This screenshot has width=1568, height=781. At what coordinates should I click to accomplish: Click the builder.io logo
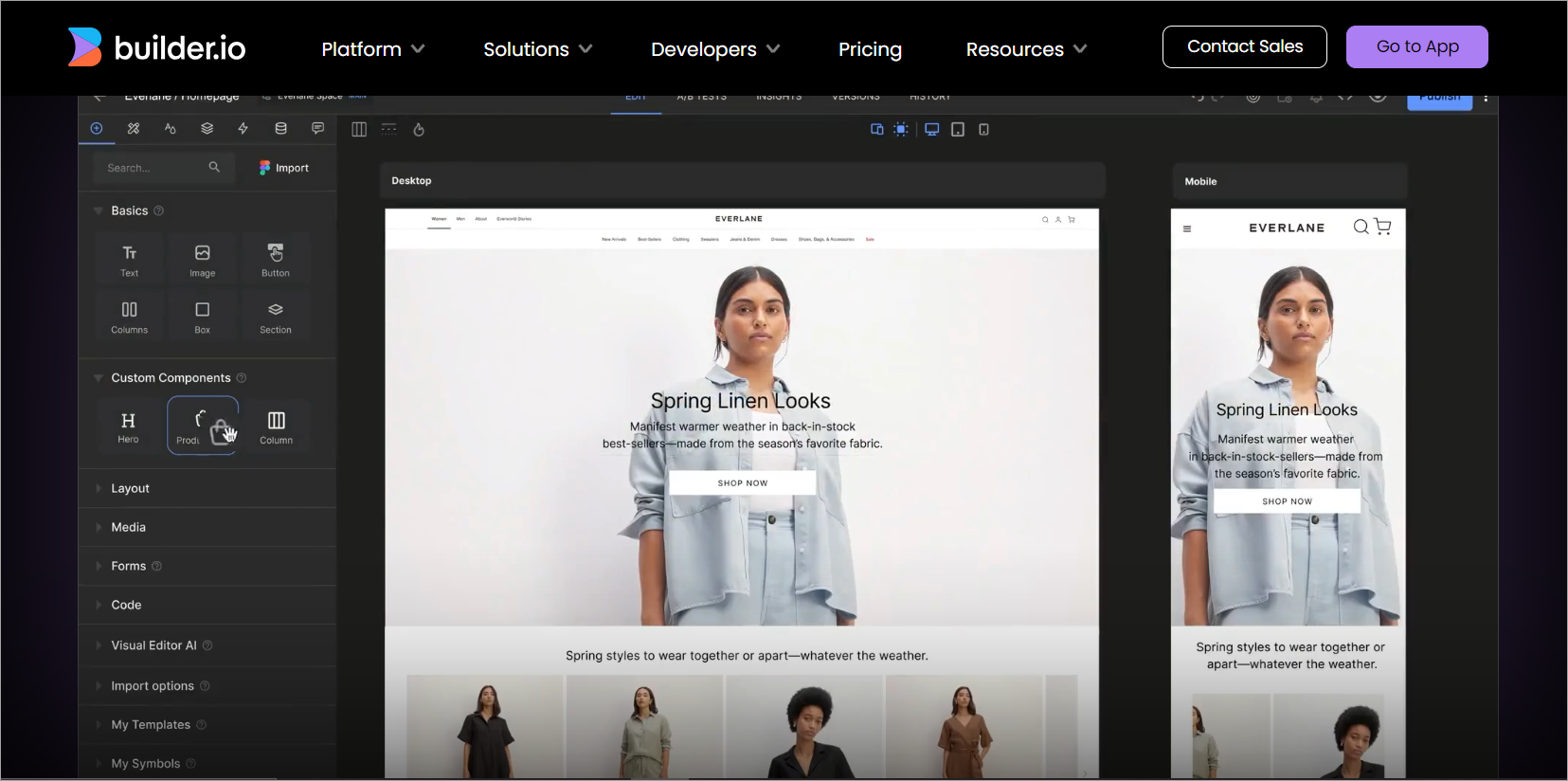point(157,47)
